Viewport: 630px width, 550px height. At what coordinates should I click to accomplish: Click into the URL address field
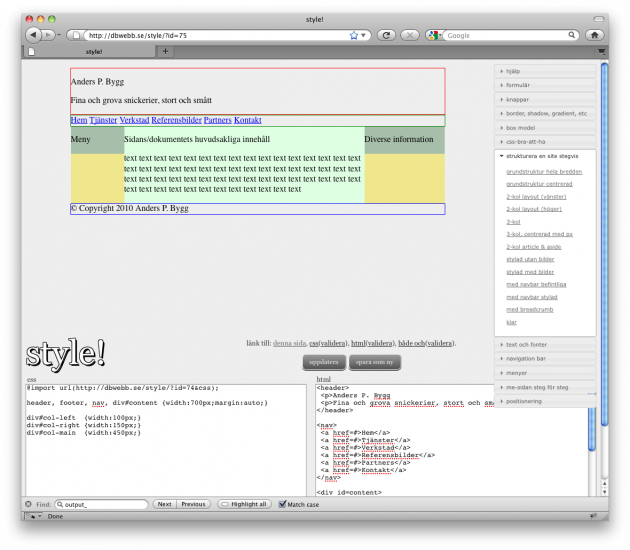point(217,35)
